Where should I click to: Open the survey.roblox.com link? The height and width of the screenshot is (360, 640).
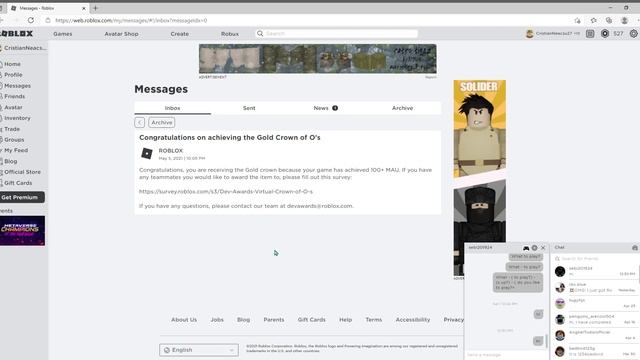pos(226,191)
